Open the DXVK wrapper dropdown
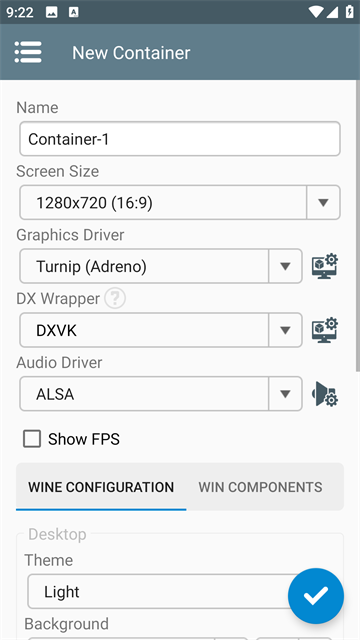This screenshot has width=360, height=640. pos(161,330)
